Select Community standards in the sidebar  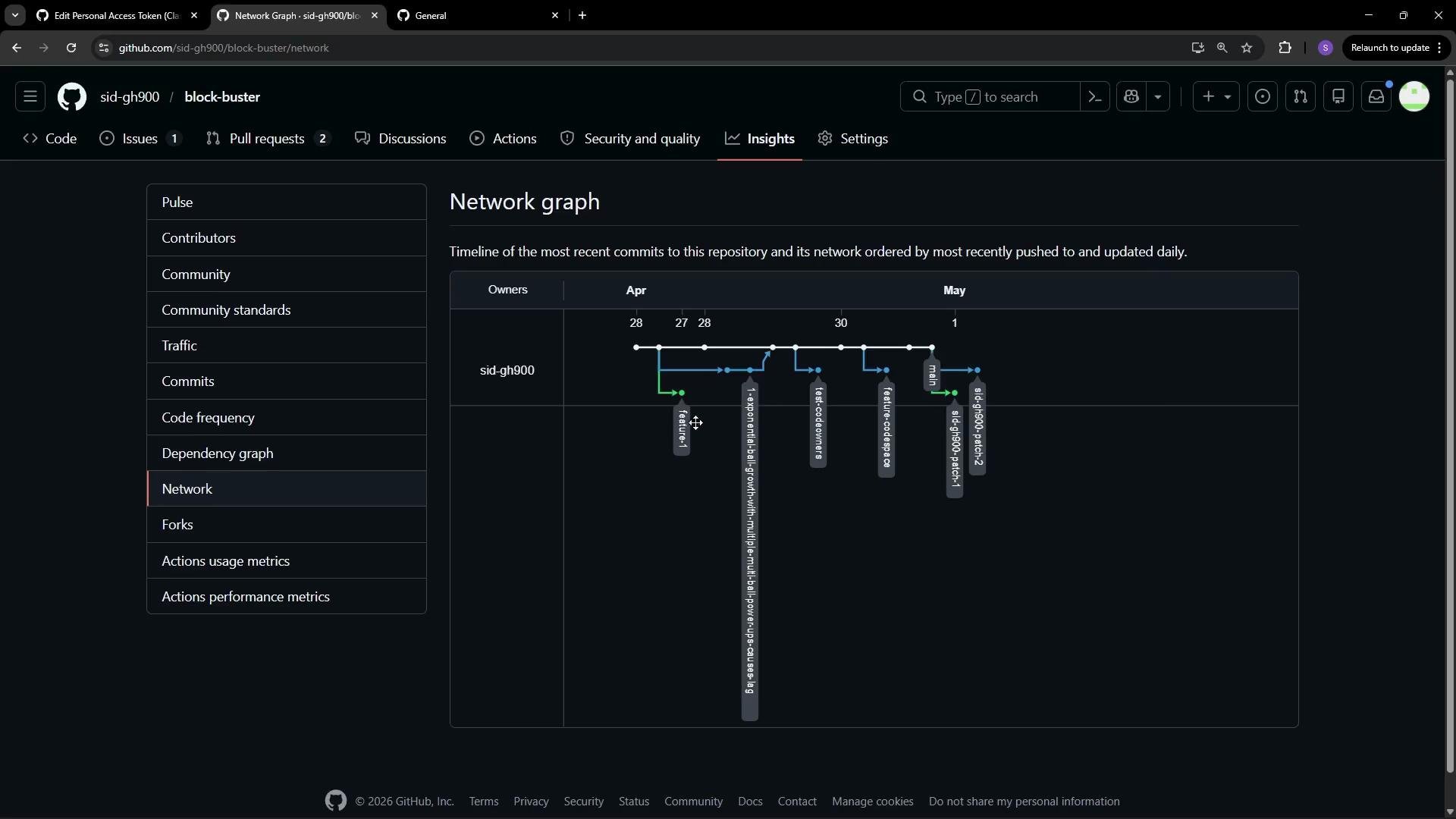point(287,310)
